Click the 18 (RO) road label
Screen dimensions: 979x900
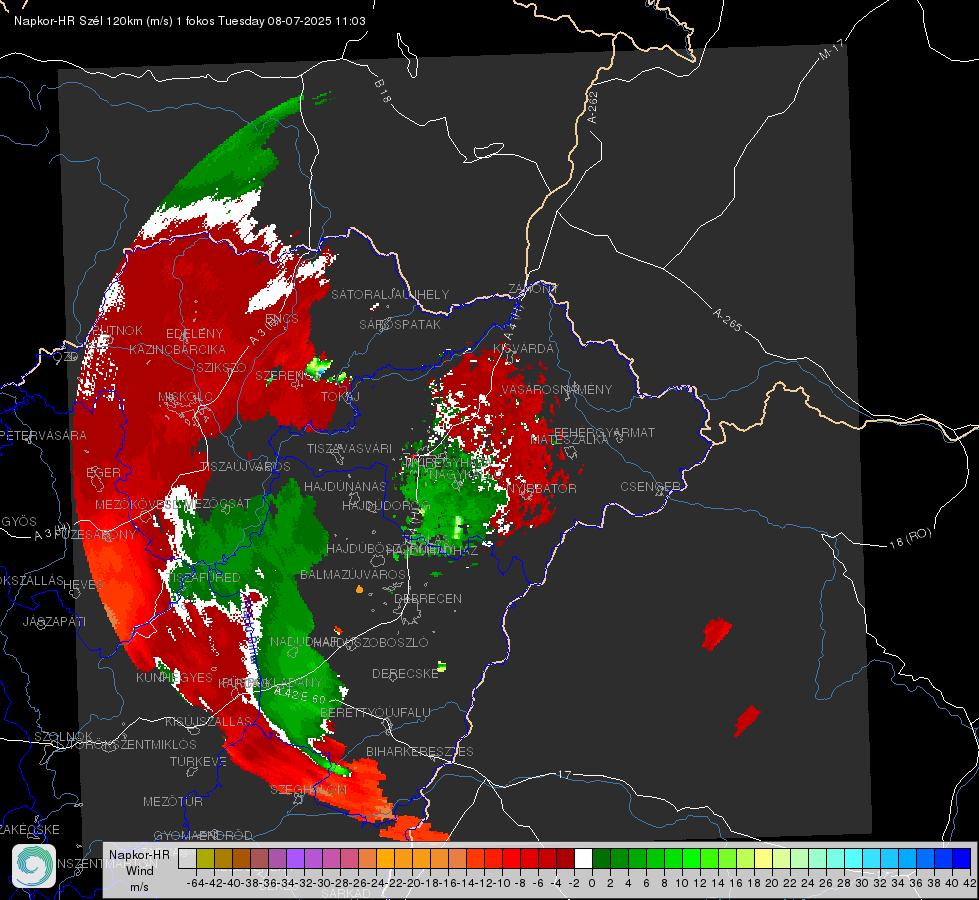point(910,538)
